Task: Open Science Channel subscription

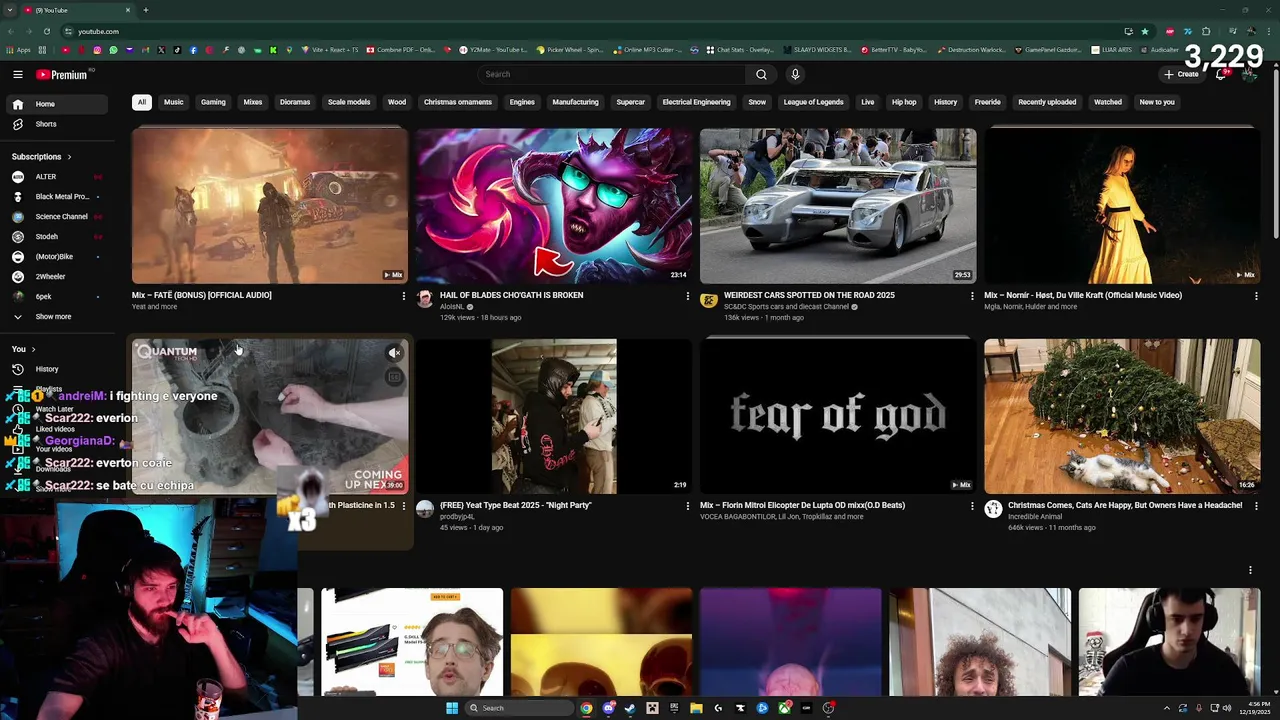Action: (55, 217)
